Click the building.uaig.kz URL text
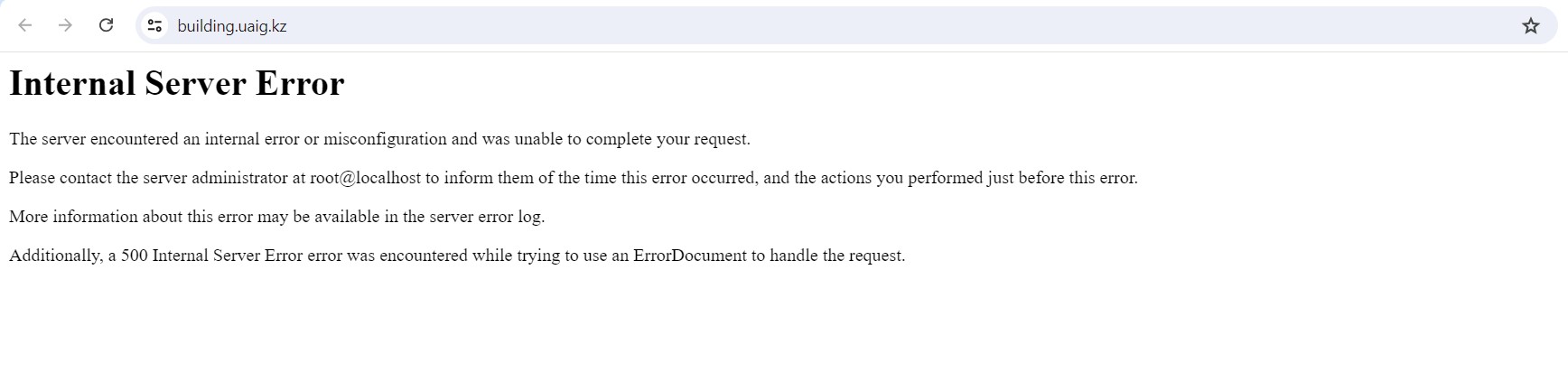 (x=232, y=26)
